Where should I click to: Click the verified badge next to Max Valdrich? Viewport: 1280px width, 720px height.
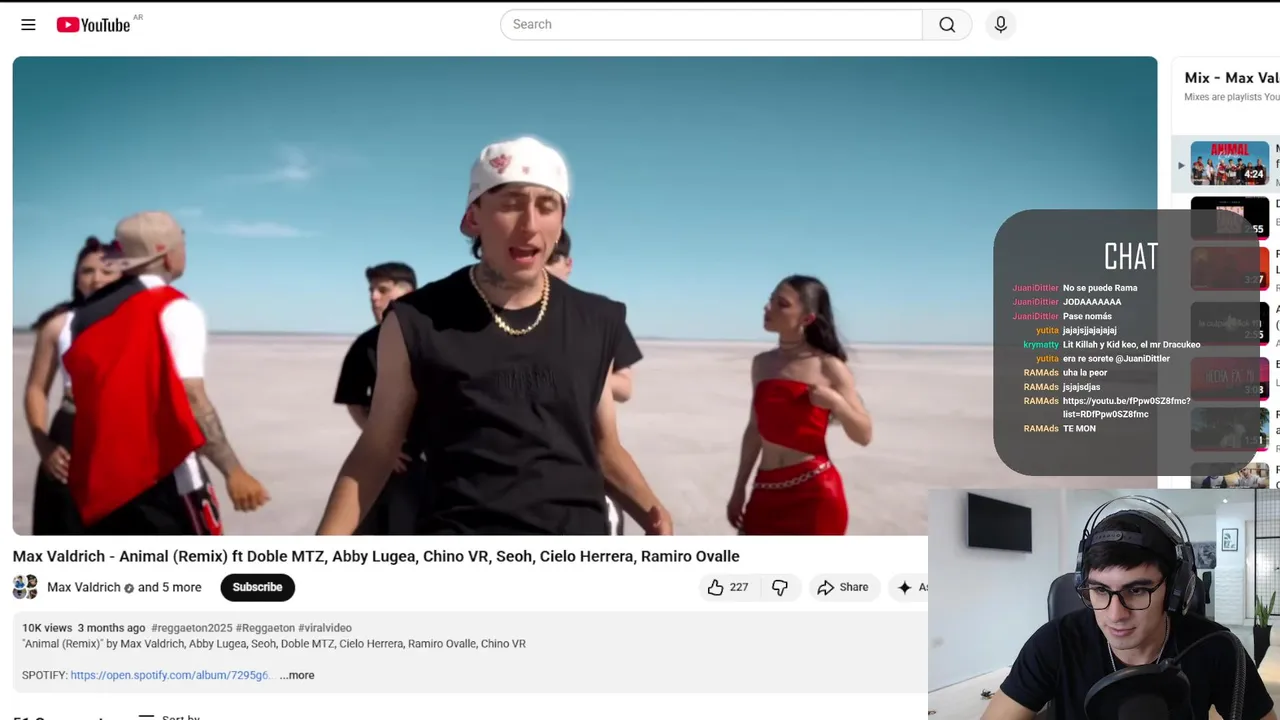[129, 588]
